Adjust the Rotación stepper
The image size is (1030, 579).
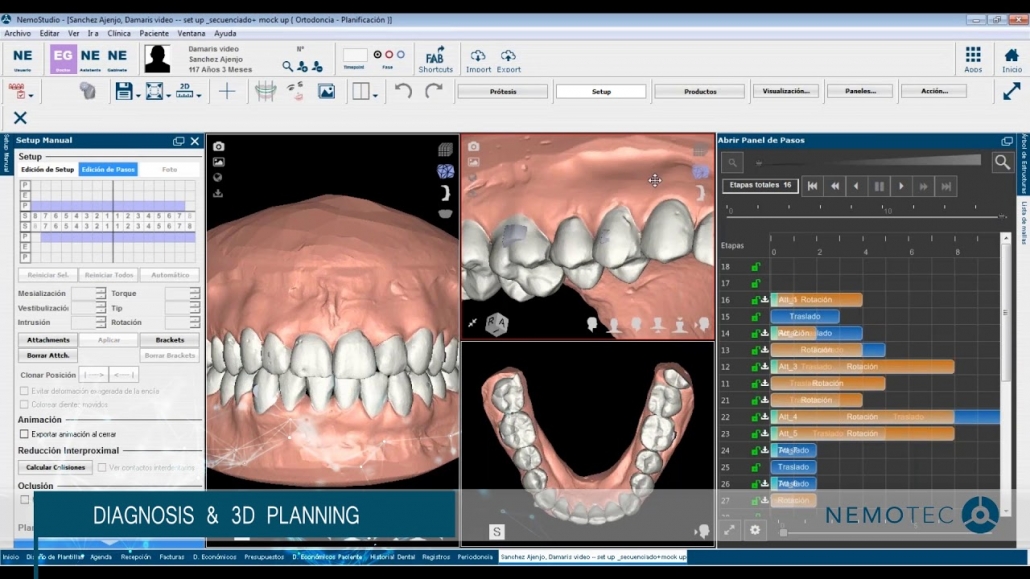(194, 322)
